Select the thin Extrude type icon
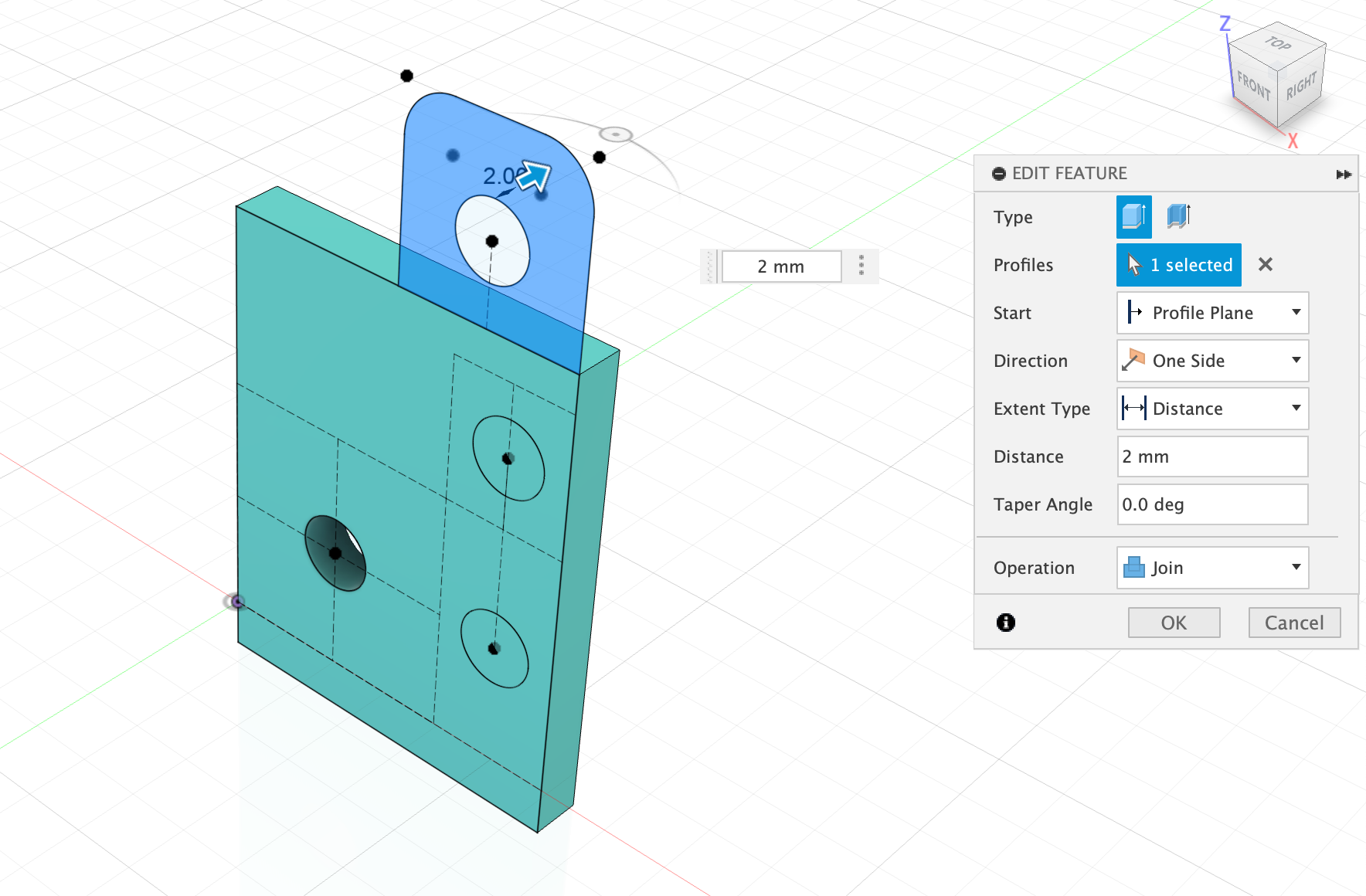 (1178, 216)
